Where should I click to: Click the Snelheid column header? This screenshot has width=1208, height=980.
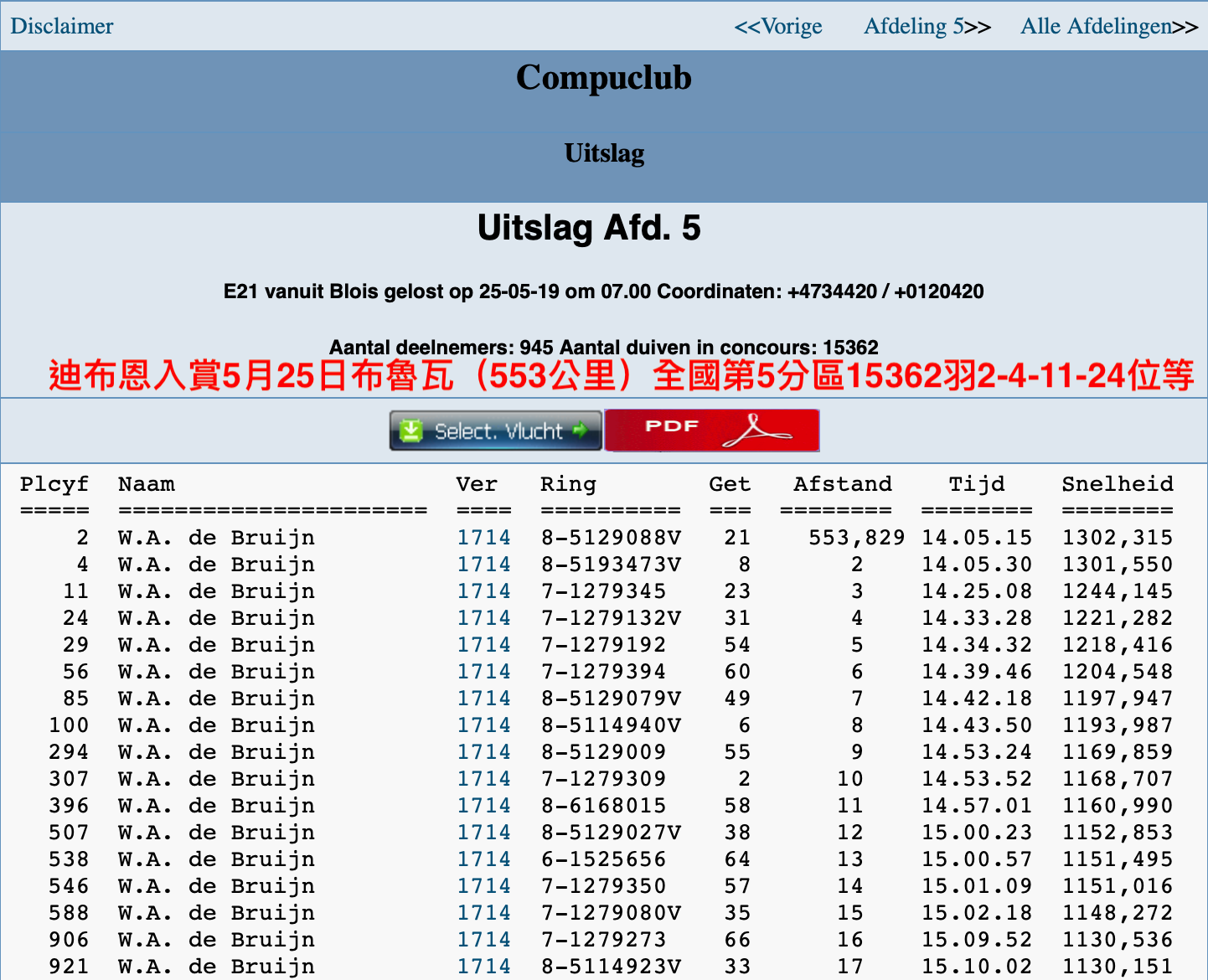[x=1118, y=484]
